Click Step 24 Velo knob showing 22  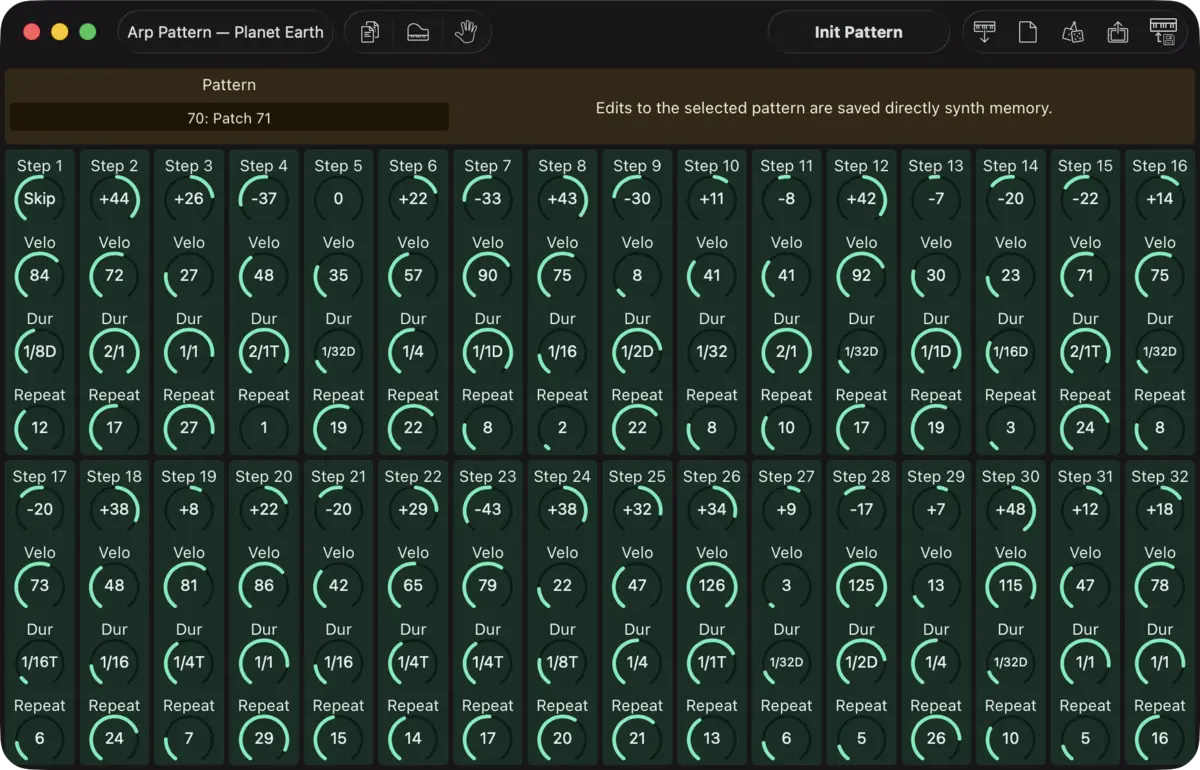click(x=562, y=586)
